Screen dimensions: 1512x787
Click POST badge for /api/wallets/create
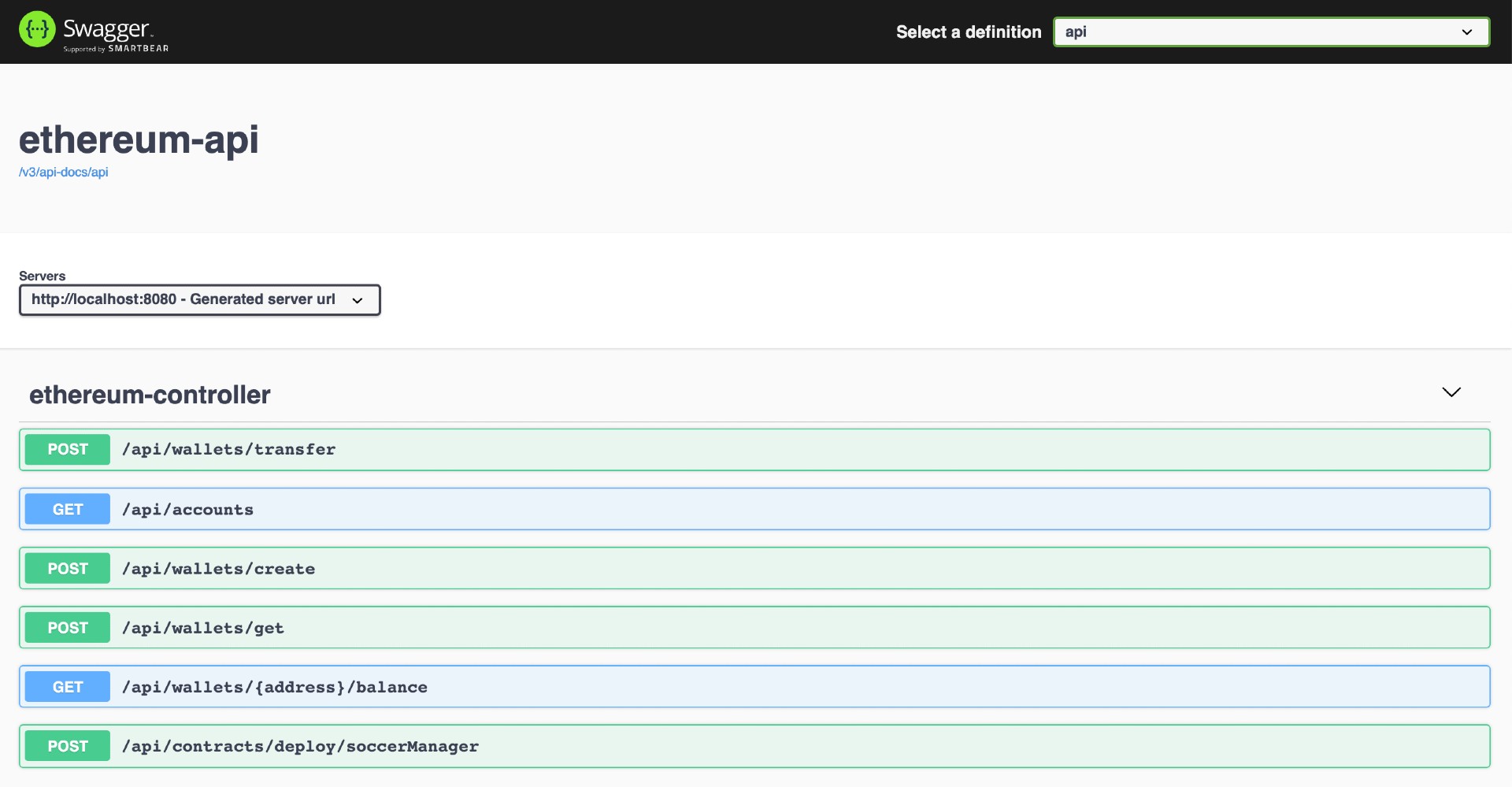(68, 569)
